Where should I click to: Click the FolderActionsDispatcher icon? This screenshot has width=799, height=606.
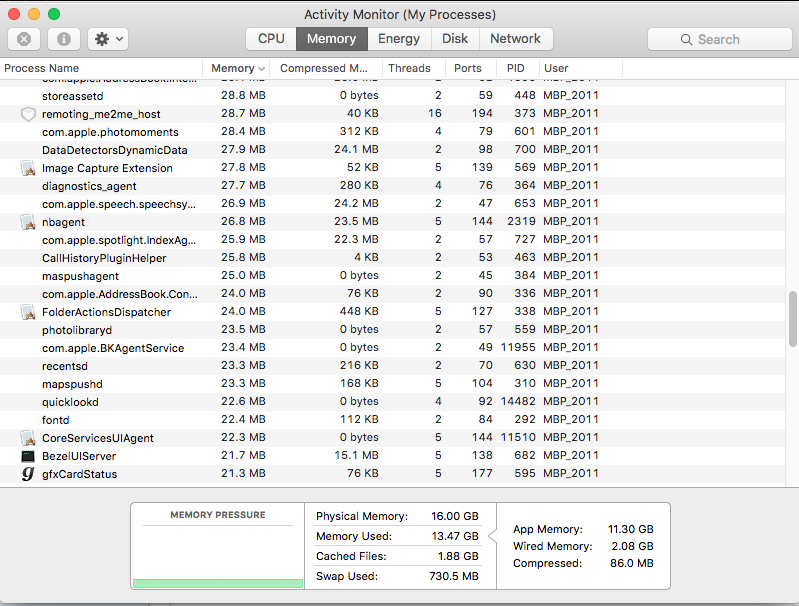[x=28, y=312]
